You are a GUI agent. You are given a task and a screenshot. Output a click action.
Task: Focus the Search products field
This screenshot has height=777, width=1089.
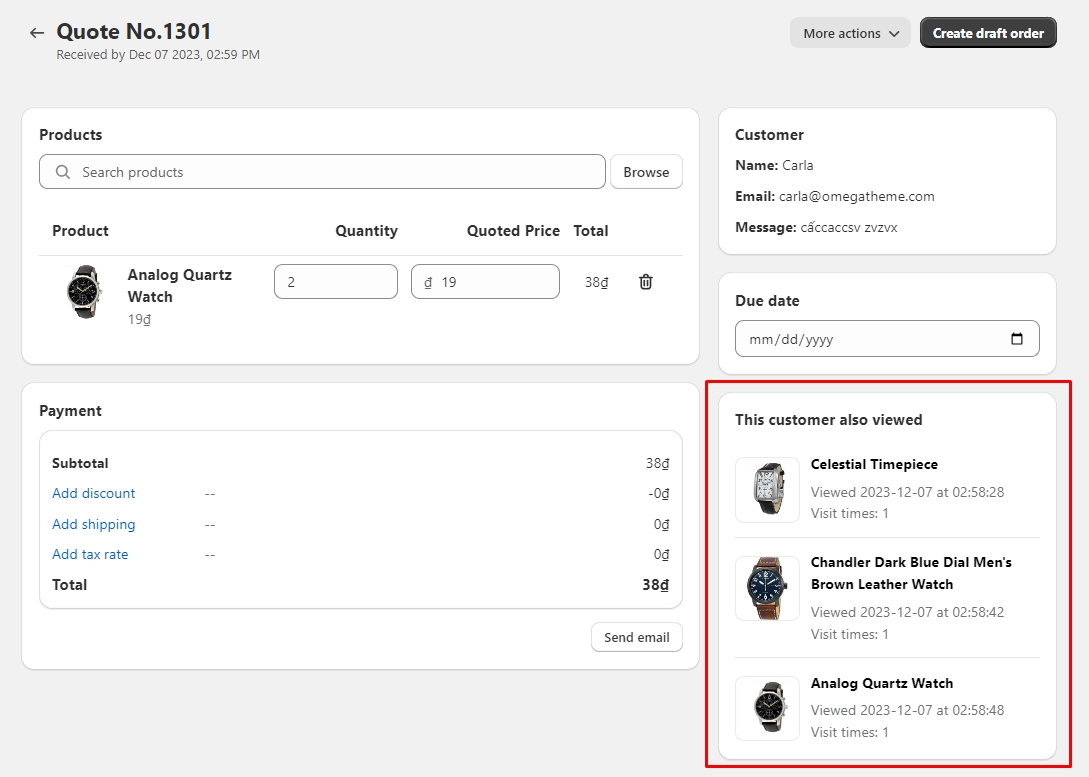click(x=330, y=172)
